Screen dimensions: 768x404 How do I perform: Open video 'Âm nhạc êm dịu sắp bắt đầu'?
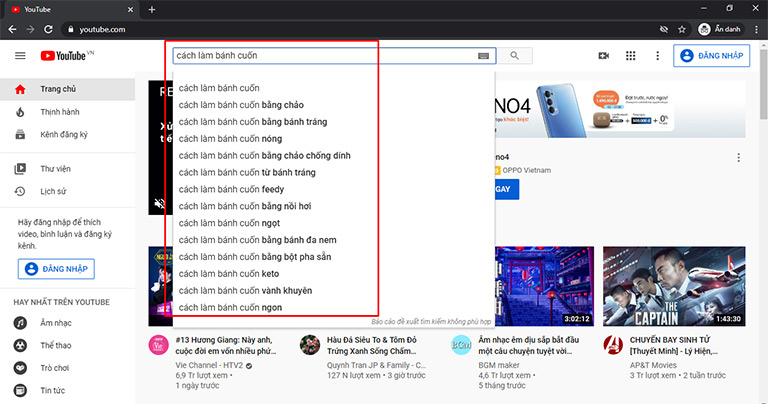click(x=528, y=345)
